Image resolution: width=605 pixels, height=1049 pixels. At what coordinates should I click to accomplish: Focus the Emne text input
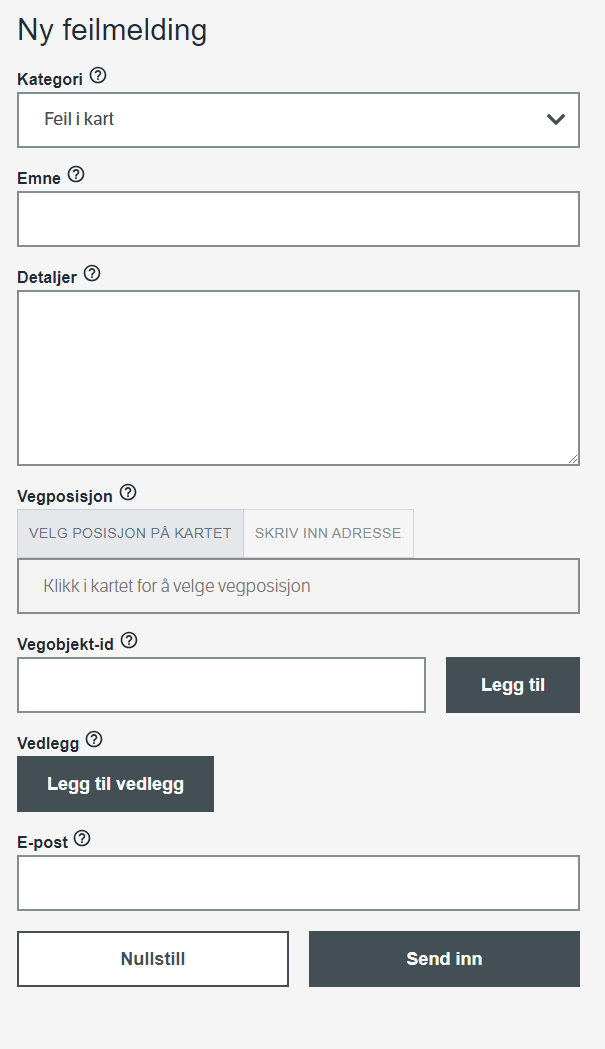(x=298, y=219)
